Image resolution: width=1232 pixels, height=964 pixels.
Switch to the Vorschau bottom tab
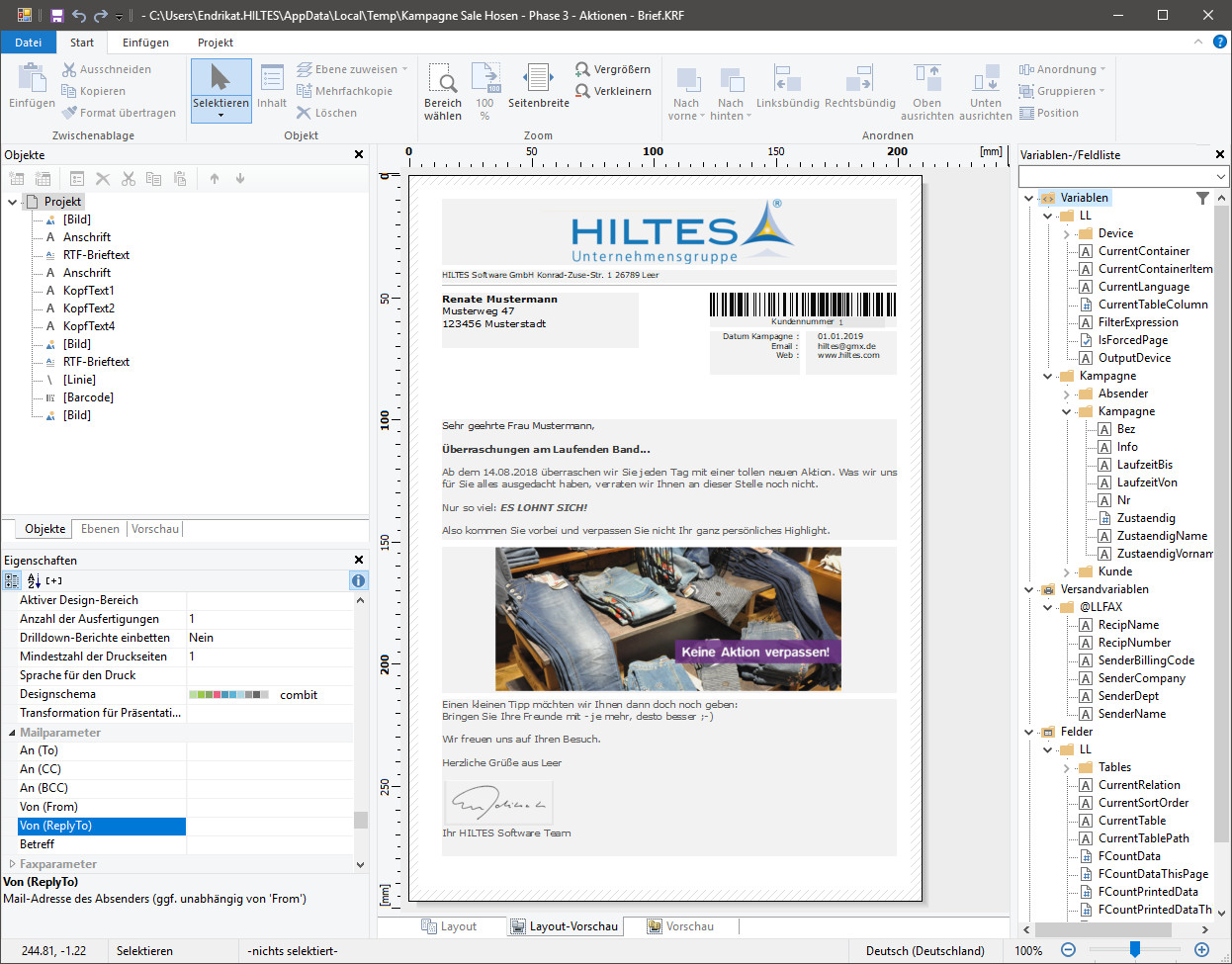(680, 926)
